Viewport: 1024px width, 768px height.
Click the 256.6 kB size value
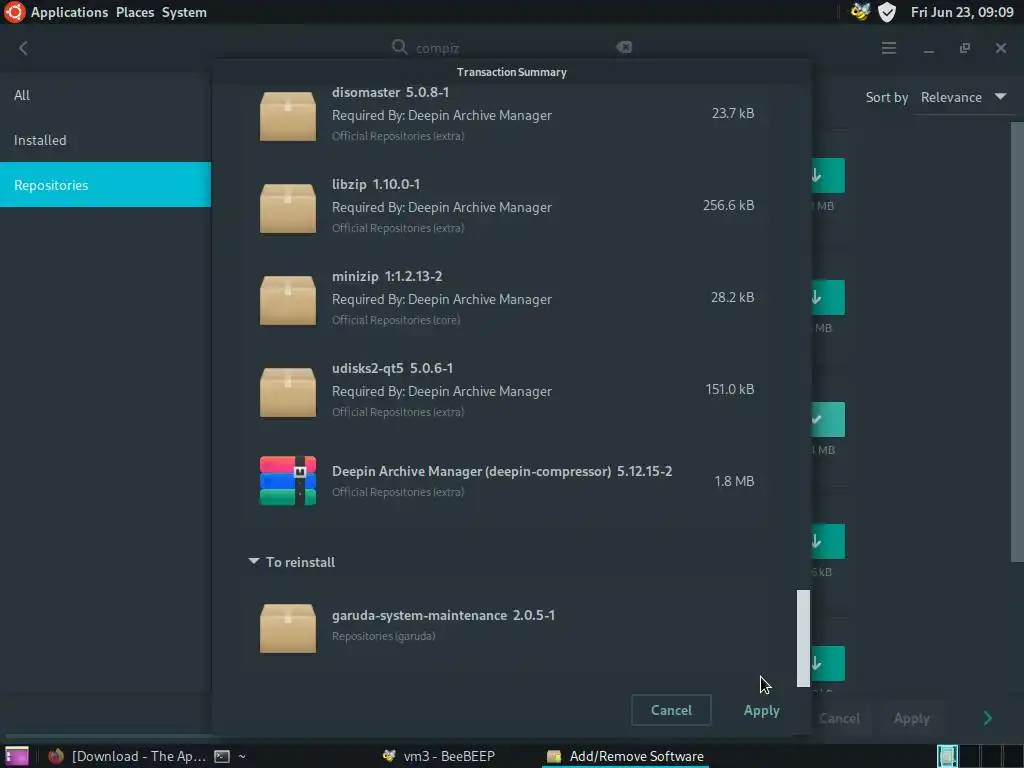point(728,205)
